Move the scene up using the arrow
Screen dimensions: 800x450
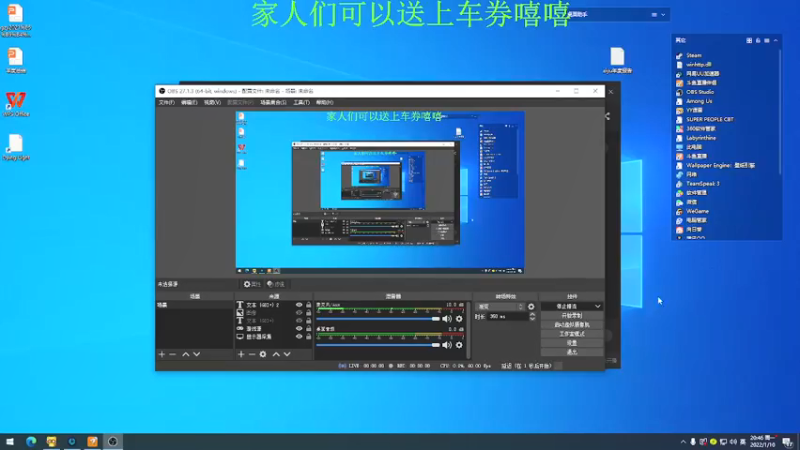pos(186,354)
